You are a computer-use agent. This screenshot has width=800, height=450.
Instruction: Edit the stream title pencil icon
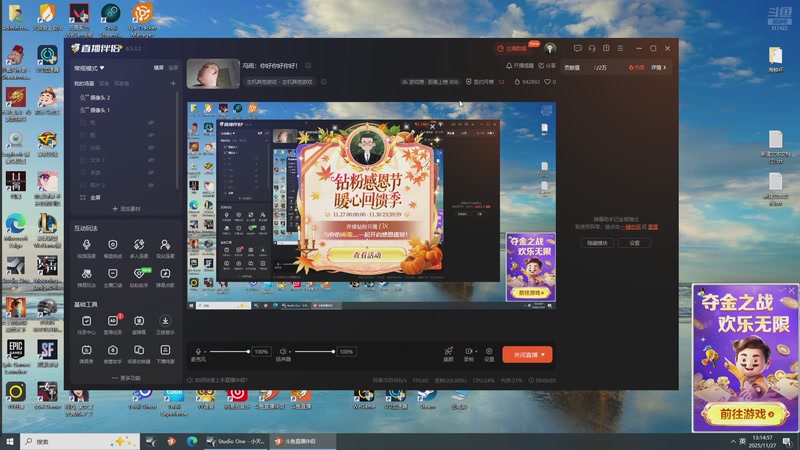coord(308,65)
